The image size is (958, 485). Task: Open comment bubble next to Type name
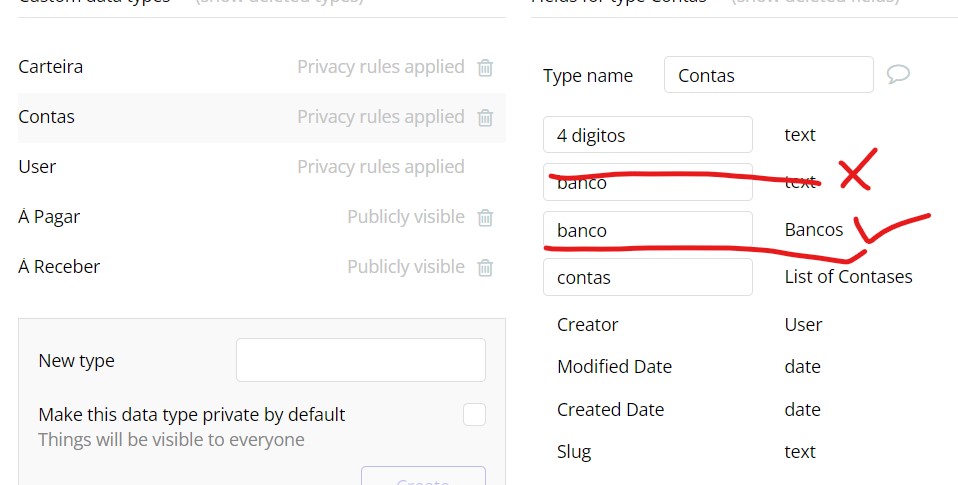point(898,75)
